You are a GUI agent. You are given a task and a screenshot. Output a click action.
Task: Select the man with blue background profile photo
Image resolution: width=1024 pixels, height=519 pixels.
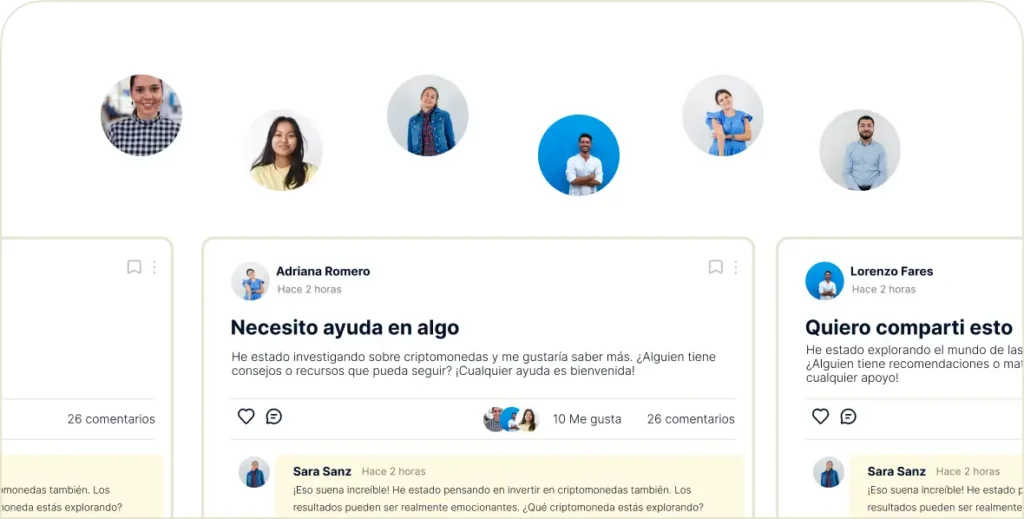click(x=579, y=155)
